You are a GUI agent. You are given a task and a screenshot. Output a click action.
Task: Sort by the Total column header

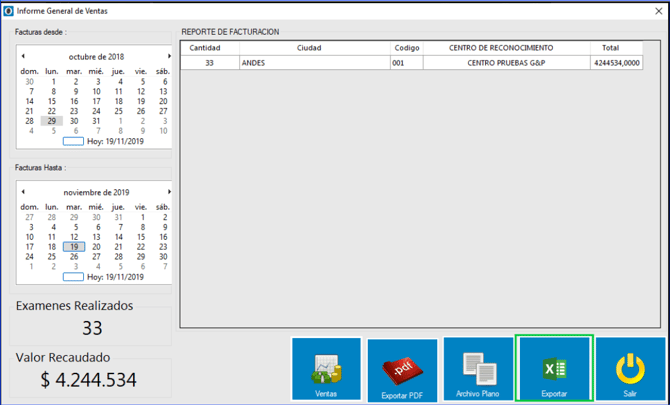pyautogui.click(x=611, y=48)
